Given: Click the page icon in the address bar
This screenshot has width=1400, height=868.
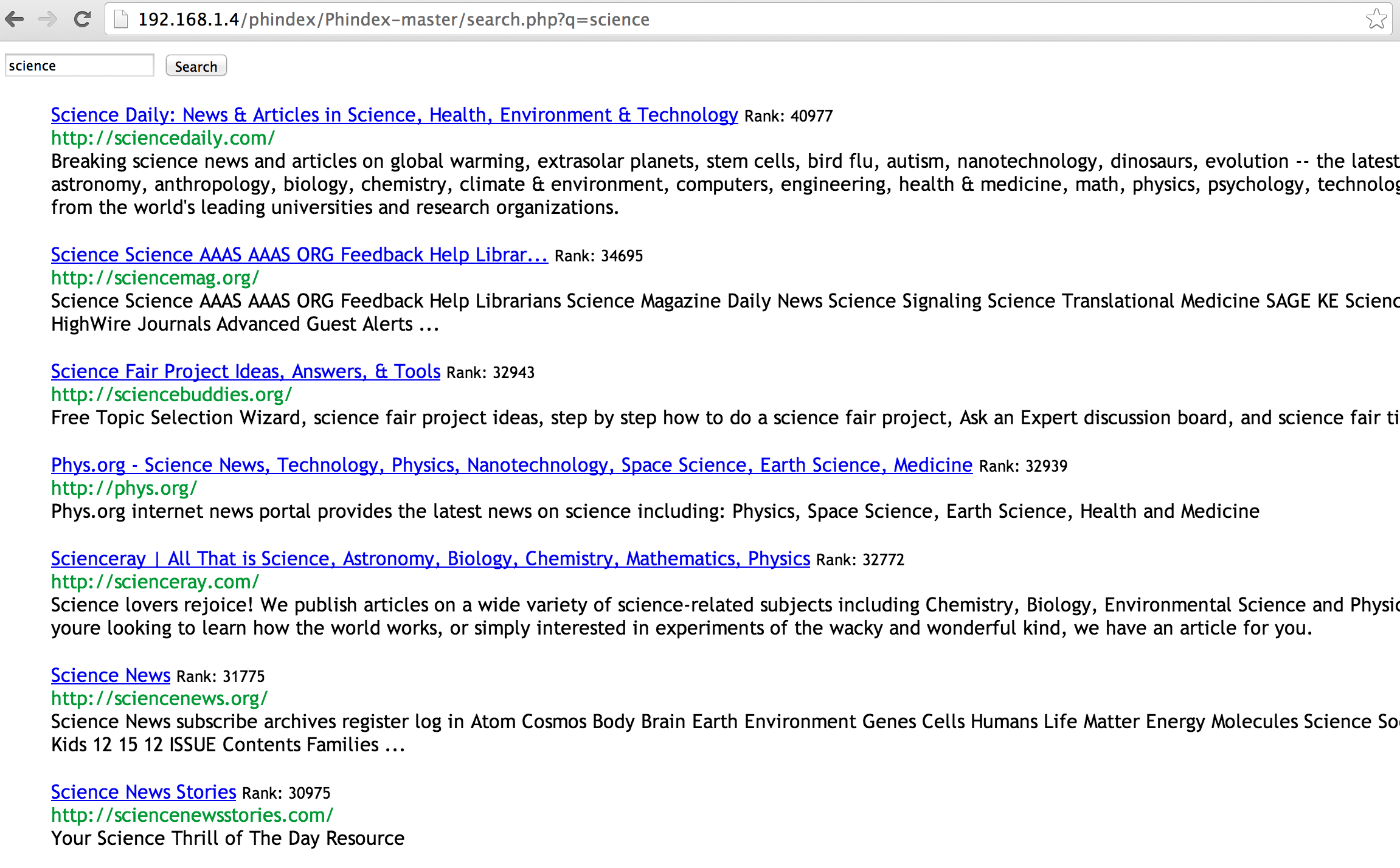Looking at the screenshot, I should click(122, 19).
